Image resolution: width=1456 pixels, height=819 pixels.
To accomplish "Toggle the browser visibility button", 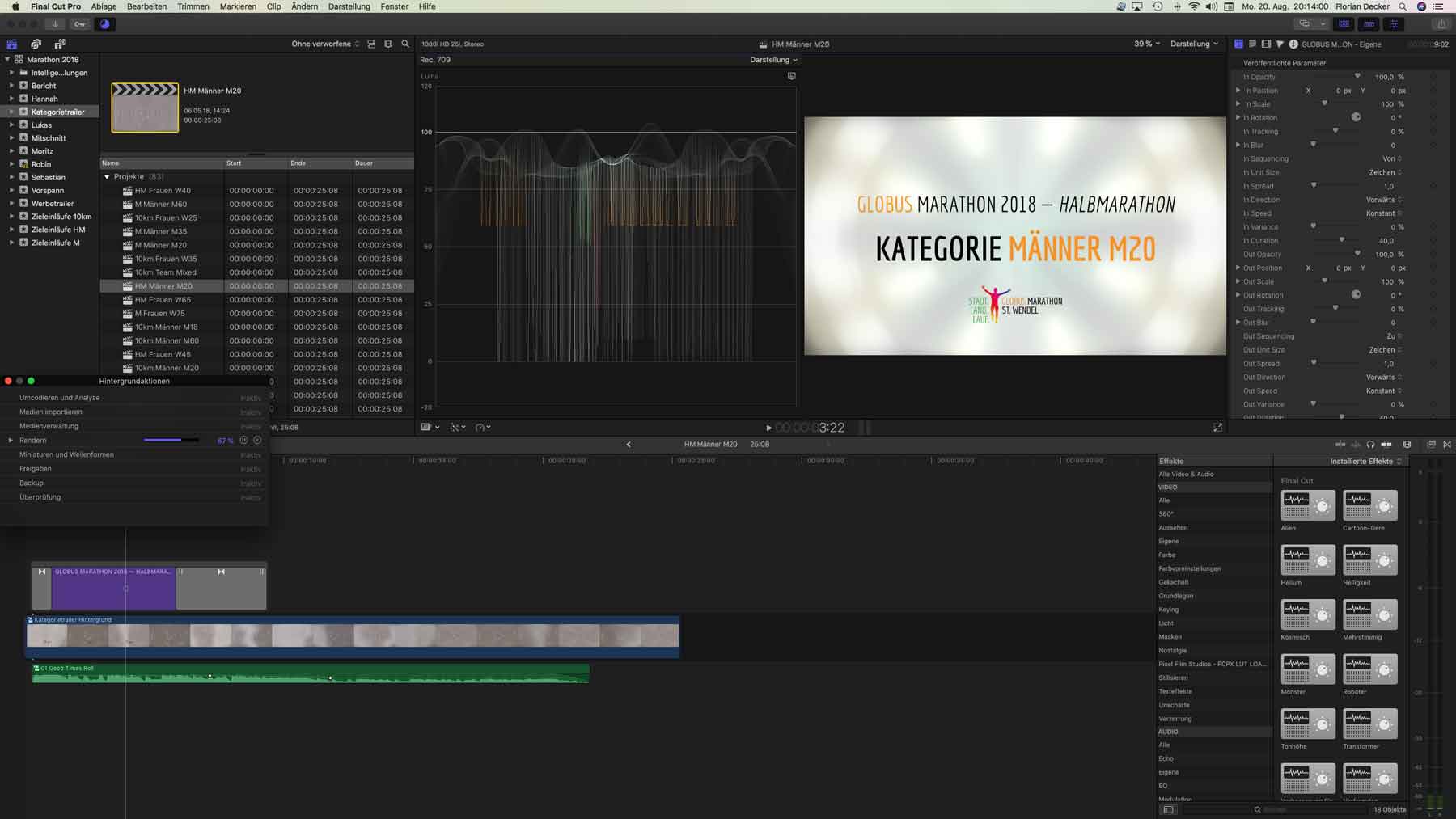I will point(1344,24).
